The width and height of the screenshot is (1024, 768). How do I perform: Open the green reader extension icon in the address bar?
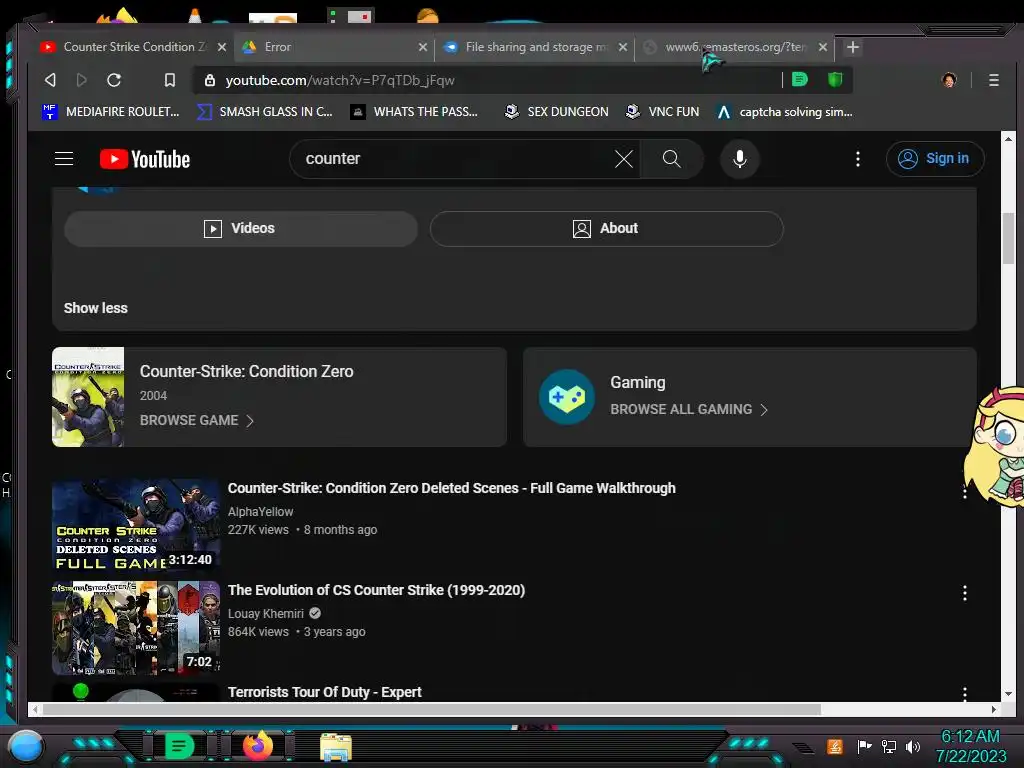coord(800,80)
